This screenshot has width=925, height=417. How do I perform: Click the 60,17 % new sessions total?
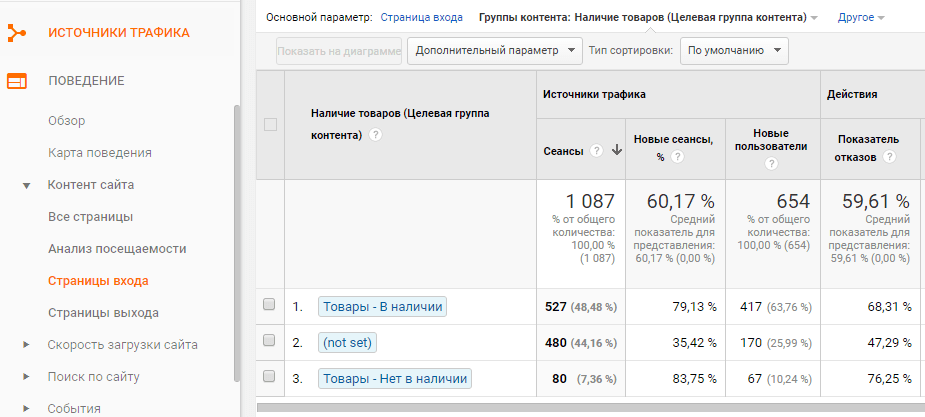(681, 202)
